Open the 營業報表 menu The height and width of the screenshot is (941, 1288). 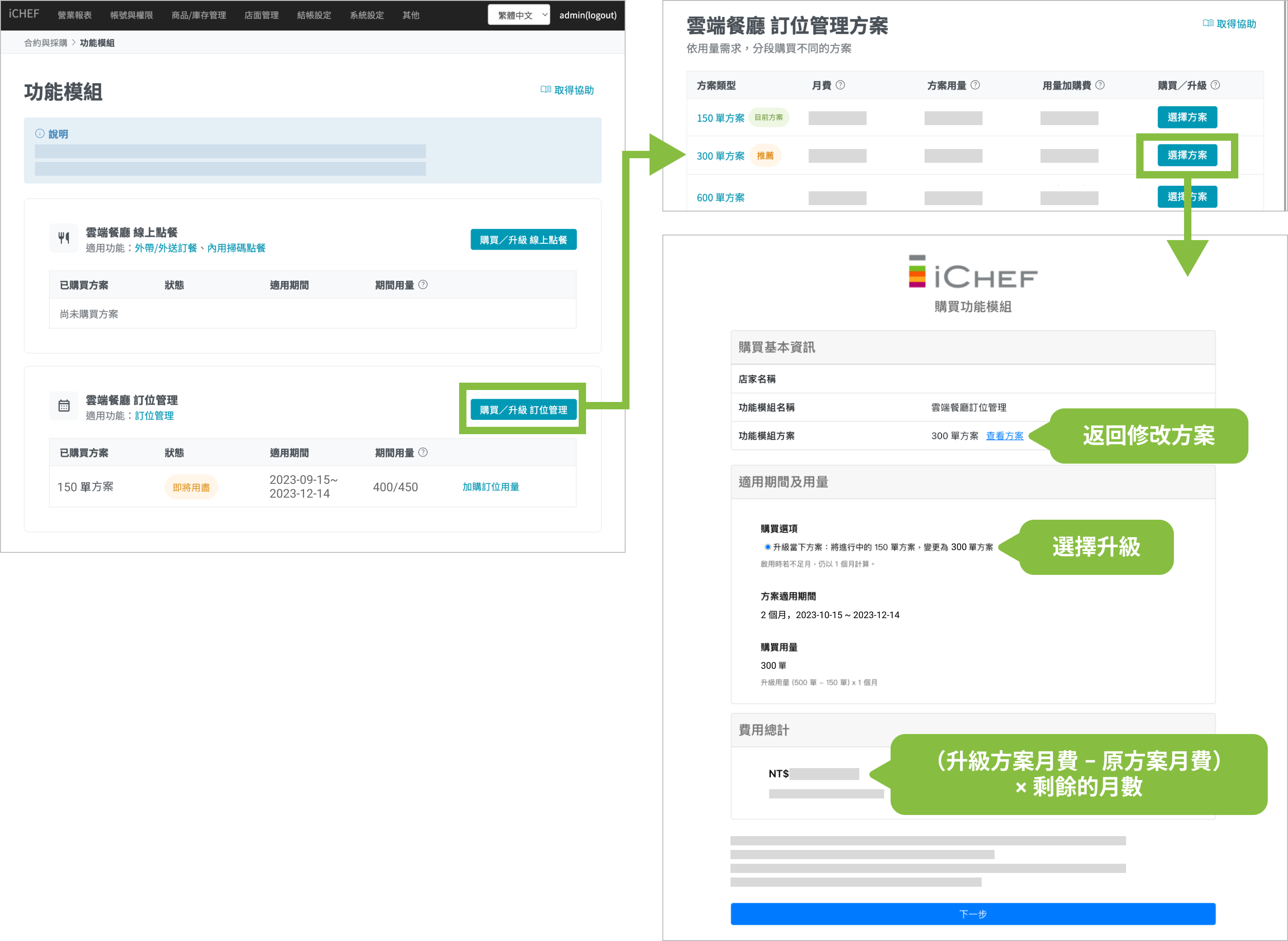tap(75, 15)
